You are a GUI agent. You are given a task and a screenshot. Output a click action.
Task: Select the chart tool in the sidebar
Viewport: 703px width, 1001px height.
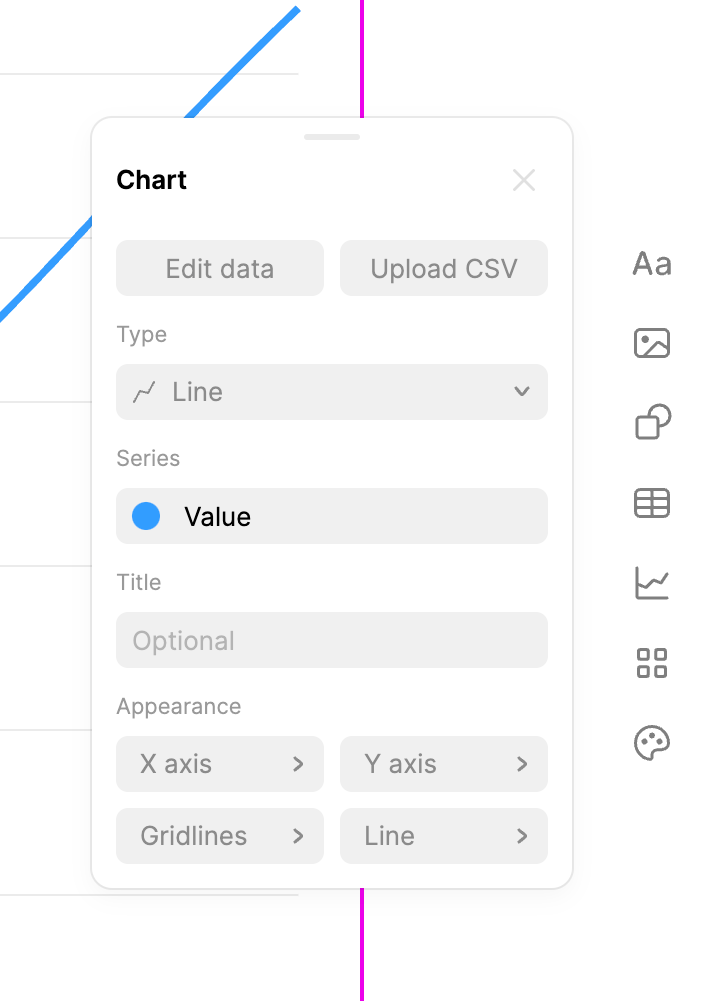pos(651,583)
